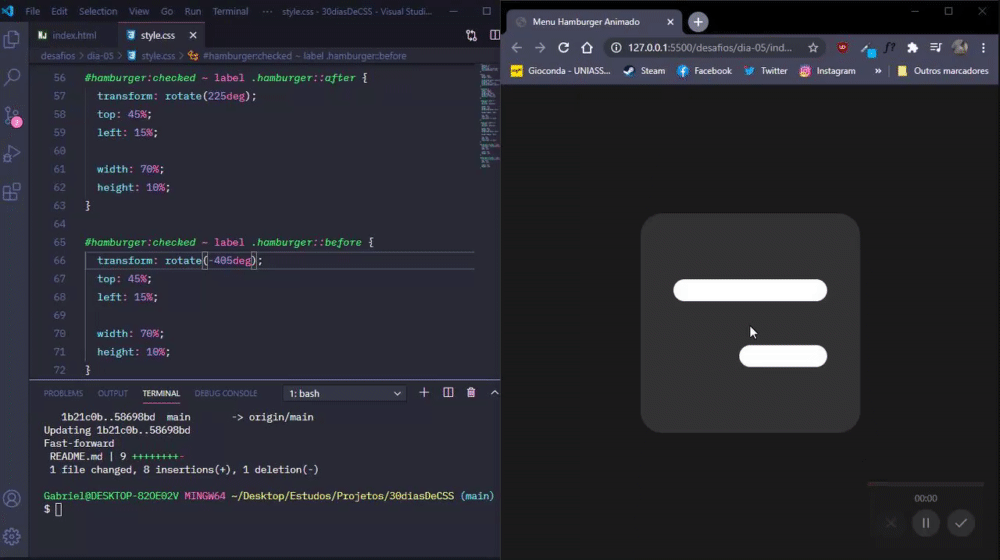Image resolution: width=1000 pixels, height=560 pixels.
Task: Open the Facebook bookmark
Action: [705, 71]
